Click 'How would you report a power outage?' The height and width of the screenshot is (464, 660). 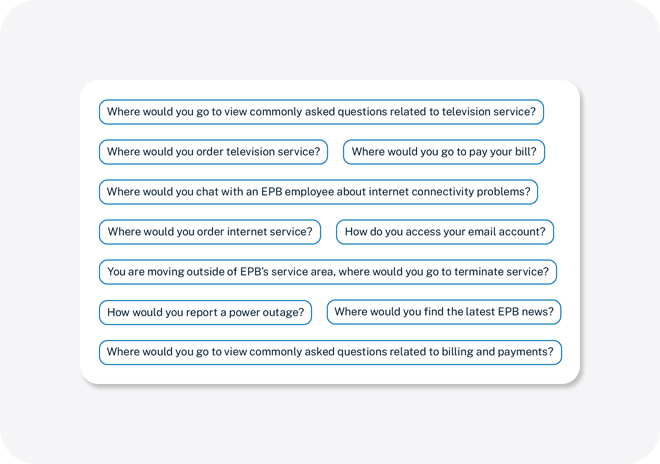(x=205, y=312)
